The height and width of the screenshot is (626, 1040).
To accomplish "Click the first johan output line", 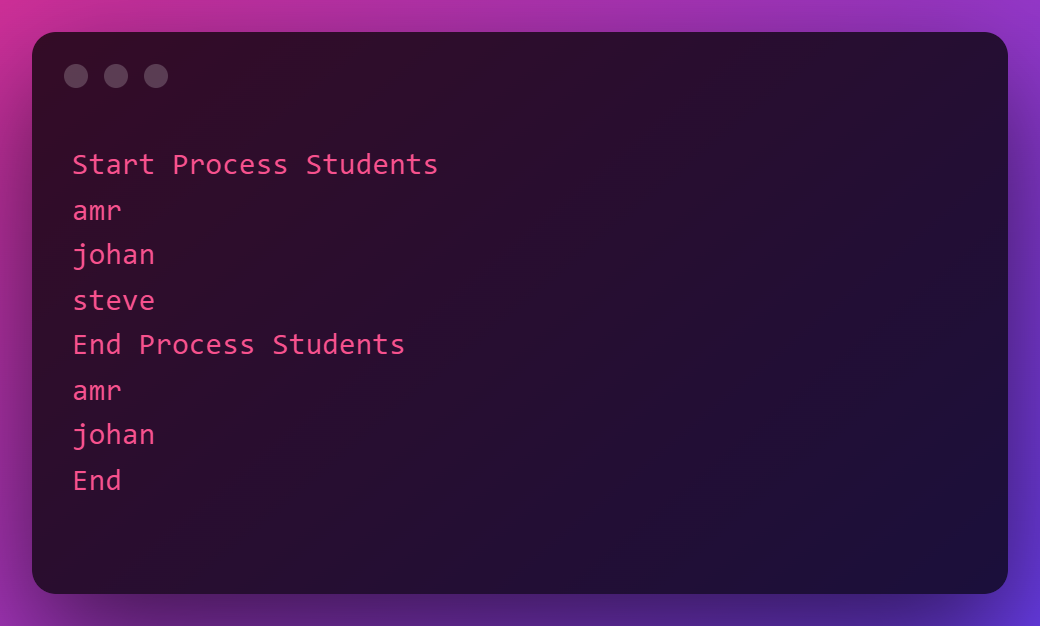I will (113, 255).
